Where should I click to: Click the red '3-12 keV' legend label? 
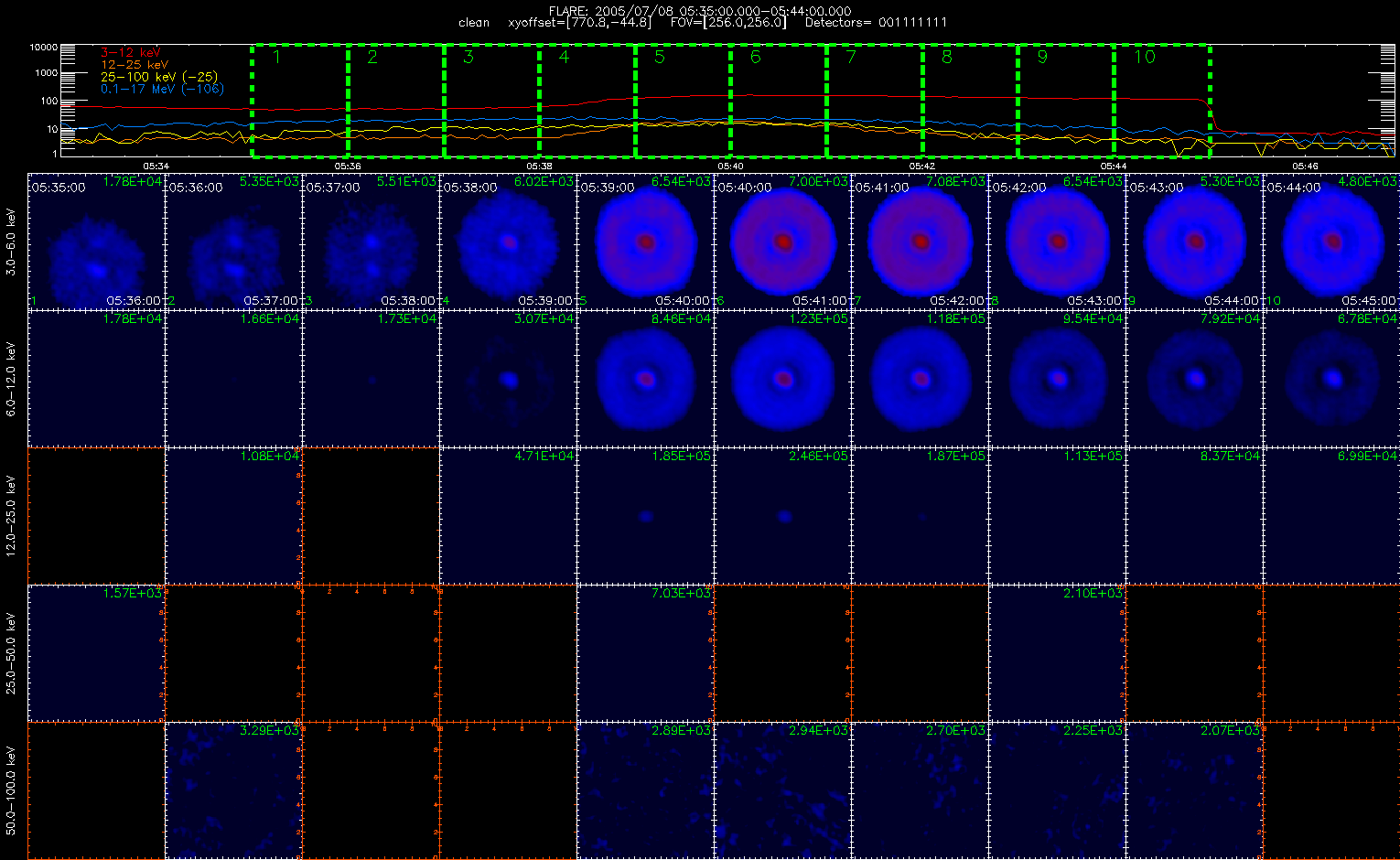(x=130, y=53)
